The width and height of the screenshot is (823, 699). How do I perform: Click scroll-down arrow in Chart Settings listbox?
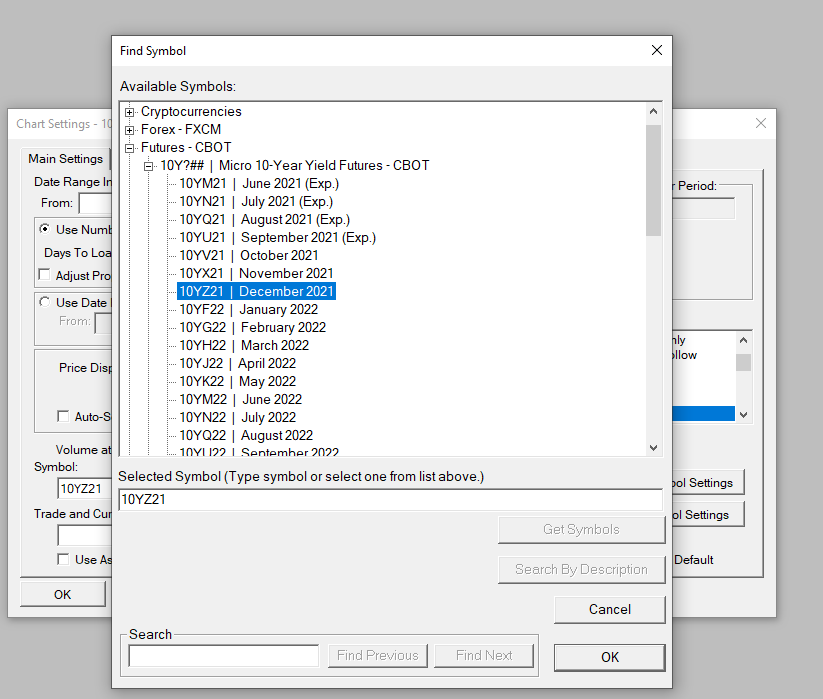click(743, 415)
